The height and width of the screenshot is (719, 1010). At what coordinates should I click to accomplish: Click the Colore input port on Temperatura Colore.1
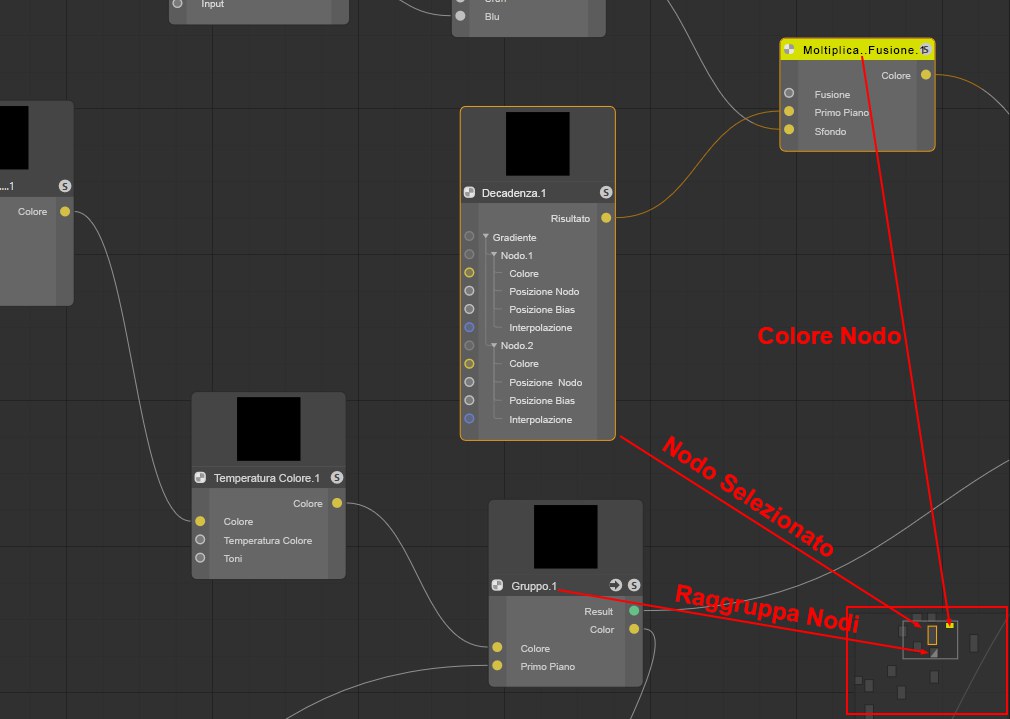200,521
